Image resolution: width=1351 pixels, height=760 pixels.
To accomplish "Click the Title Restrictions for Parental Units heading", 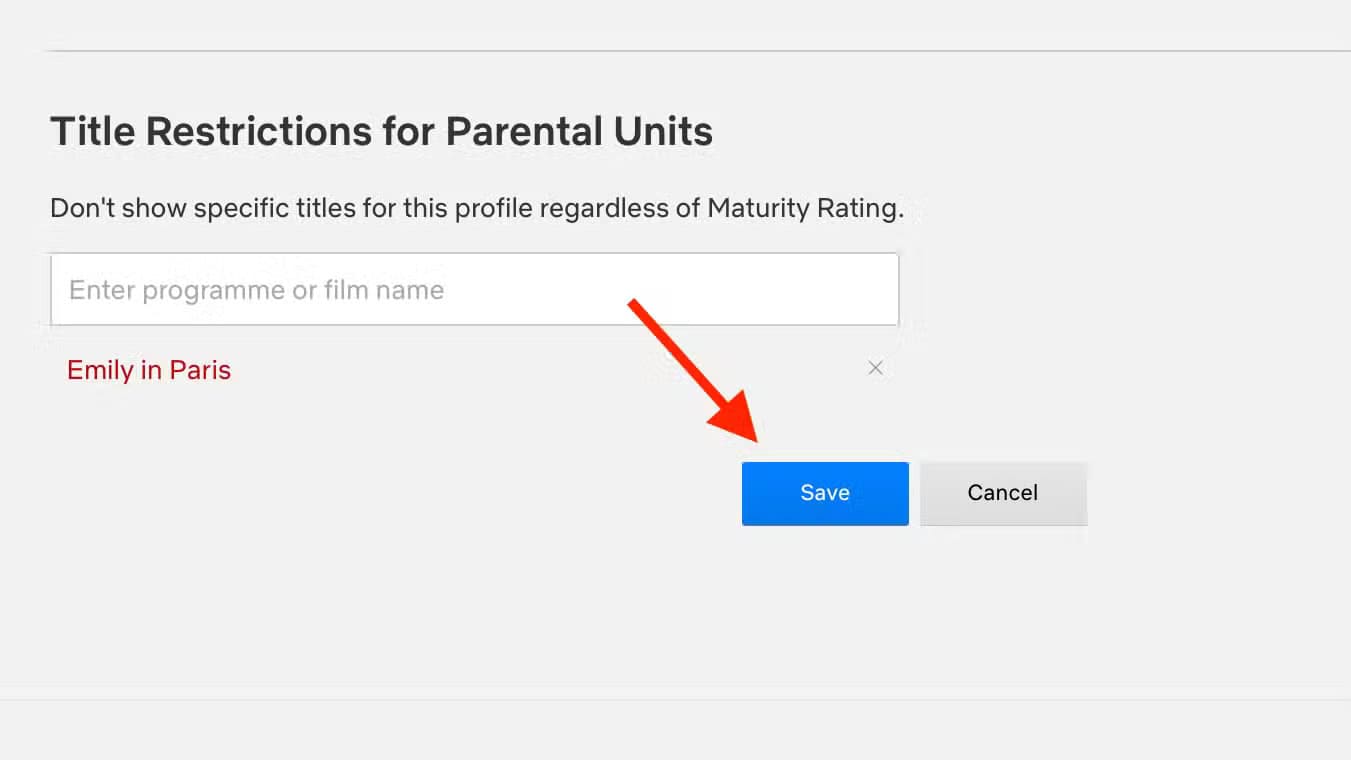I will (x=381, y=131).
